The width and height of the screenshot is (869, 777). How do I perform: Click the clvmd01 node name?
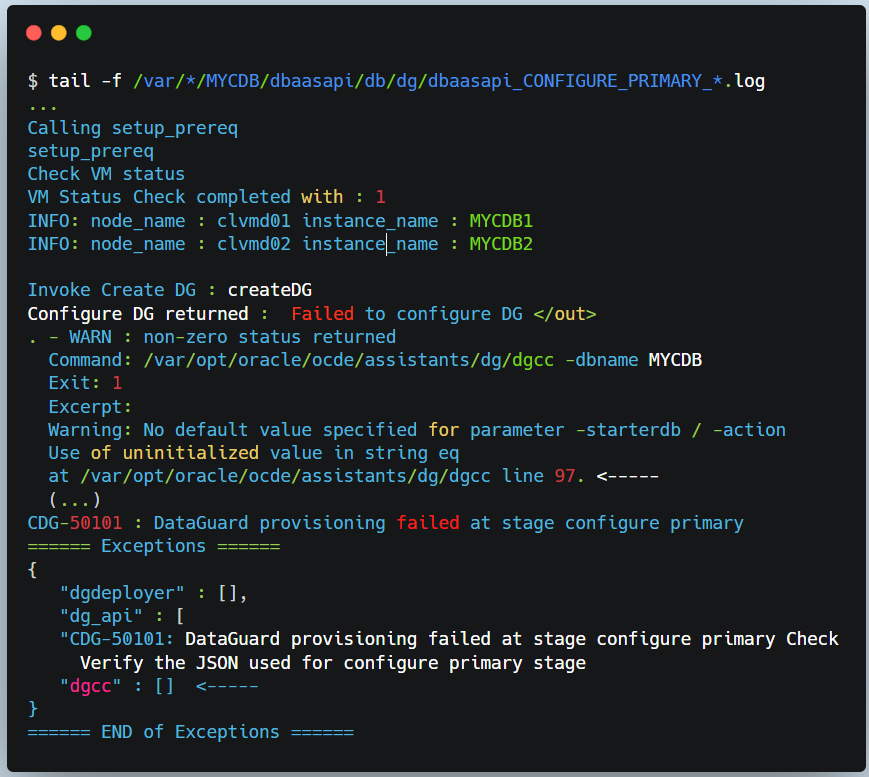[x=254, y=220]
